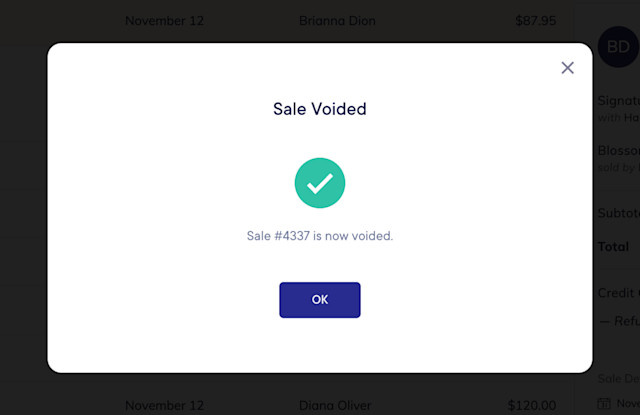Screen dimensions: 640x415
Task: Click the green checkmark success icon
Action: click(x=320, y=183)
